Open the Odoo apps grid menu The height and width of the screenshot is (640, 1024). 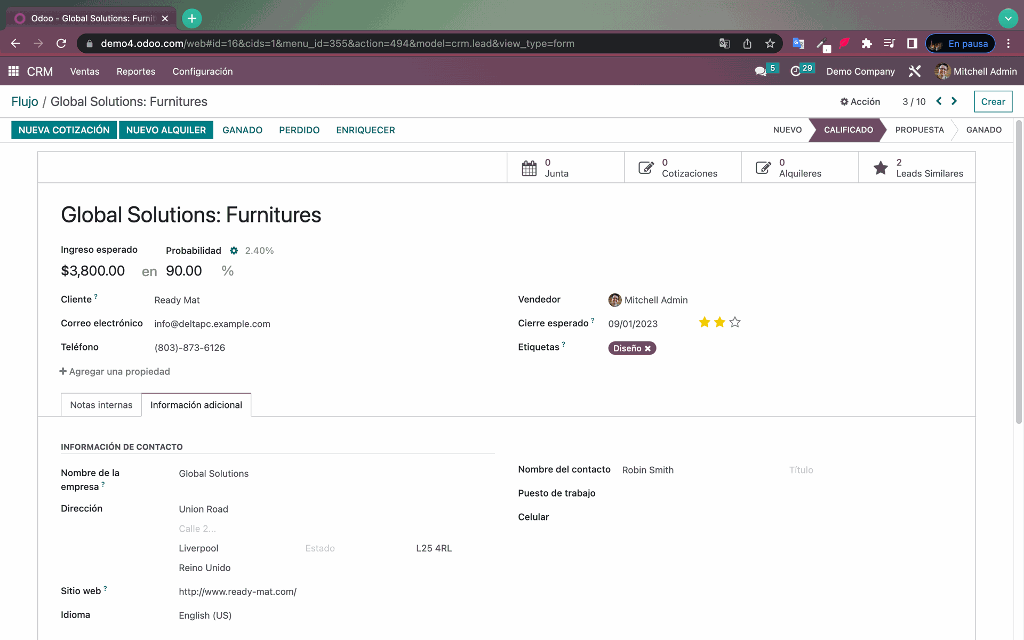13,71
